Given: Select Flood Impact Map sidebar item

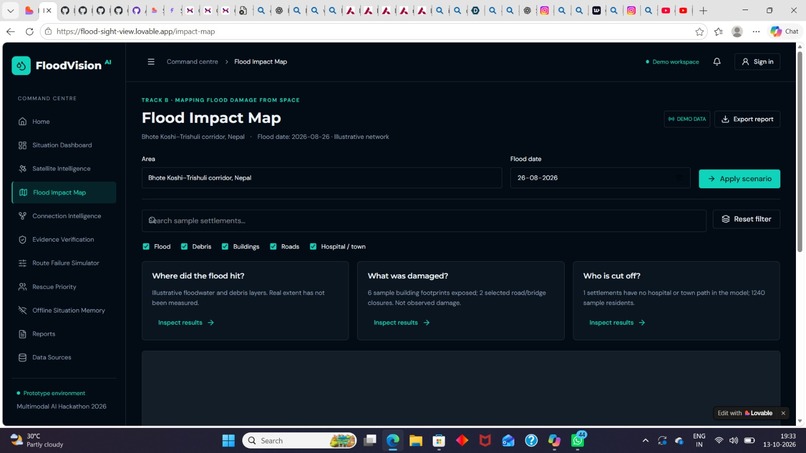Looking at the screenshot, I should (x=64, y=192).
